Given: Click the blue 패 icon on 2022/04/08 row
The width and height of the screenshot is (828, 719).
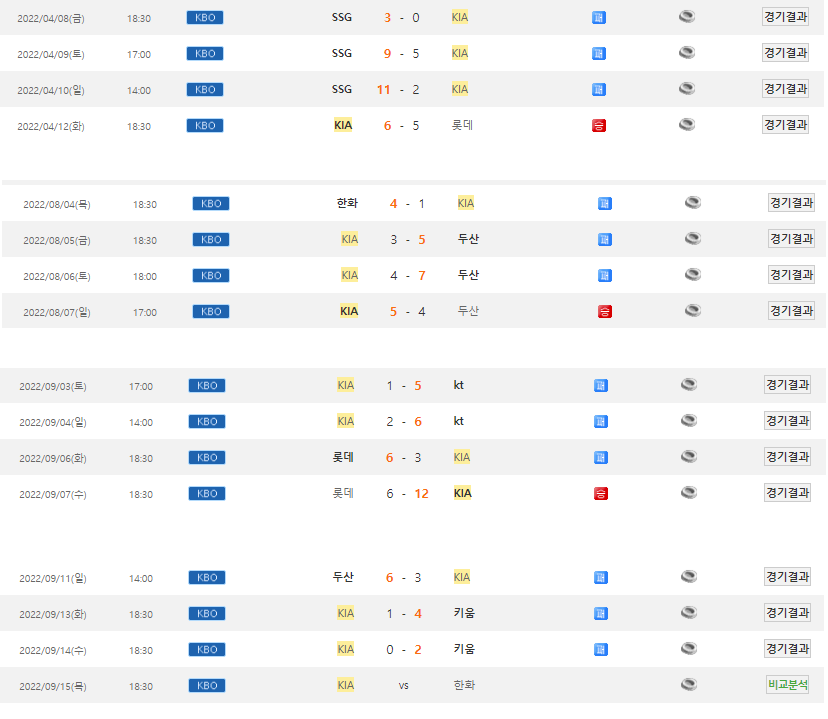Looking at the screenshot, I should 599,18.
